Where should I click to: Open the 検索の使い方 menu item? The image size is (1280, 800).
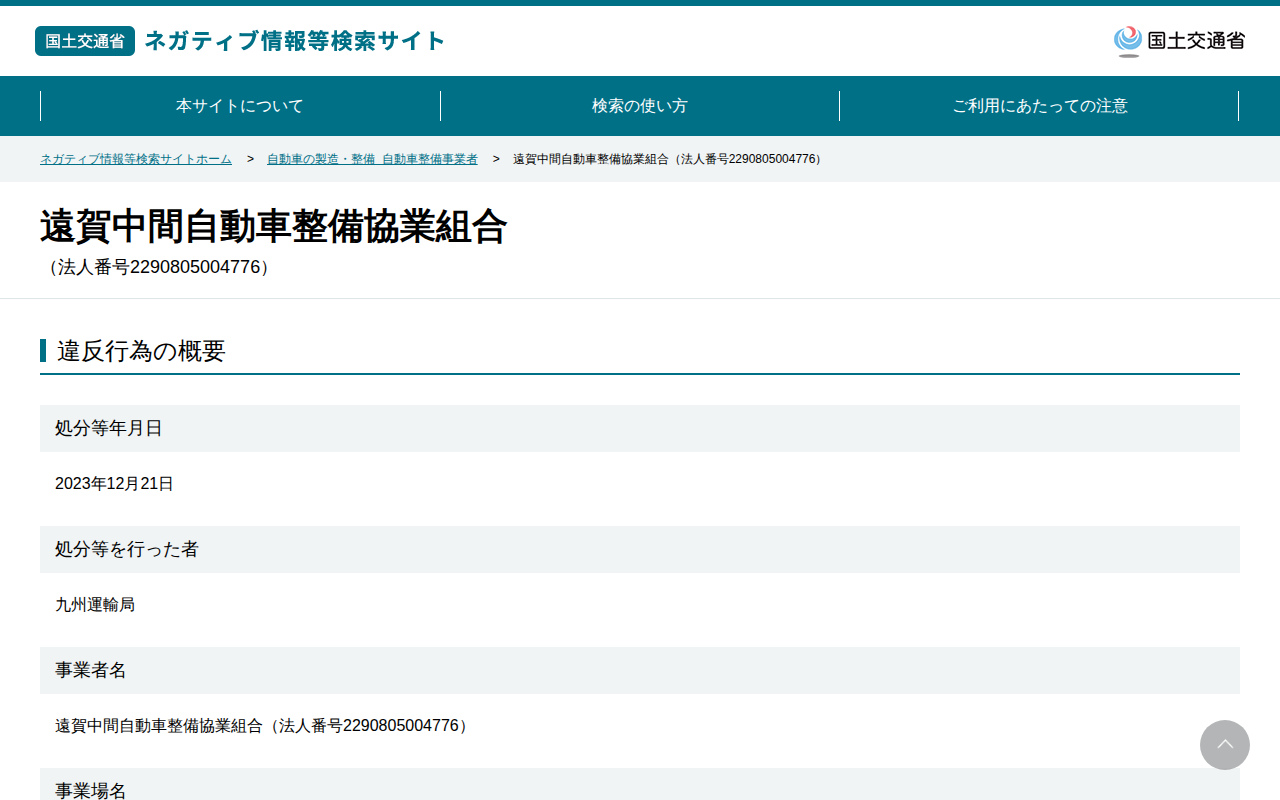pyautogui.click(x=640, y=106)
